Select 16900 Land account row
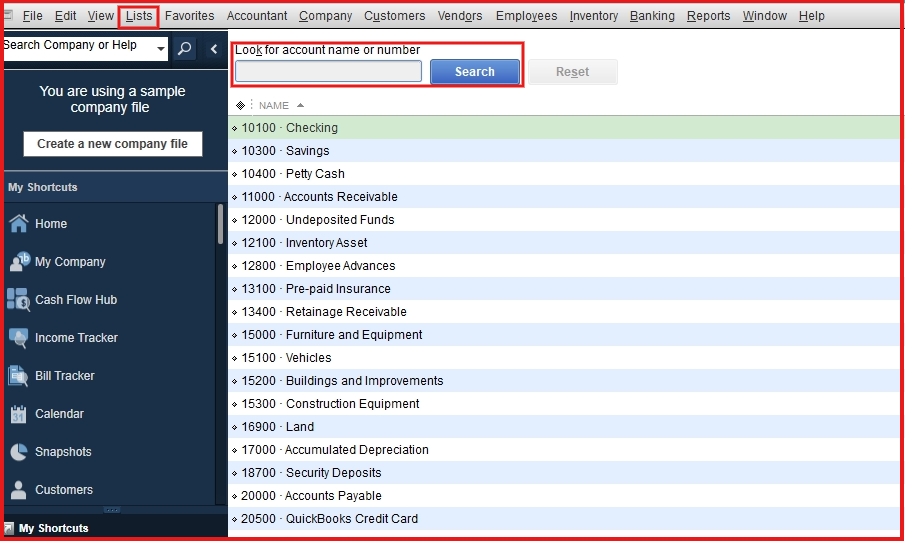 click(x=564, y=427)
